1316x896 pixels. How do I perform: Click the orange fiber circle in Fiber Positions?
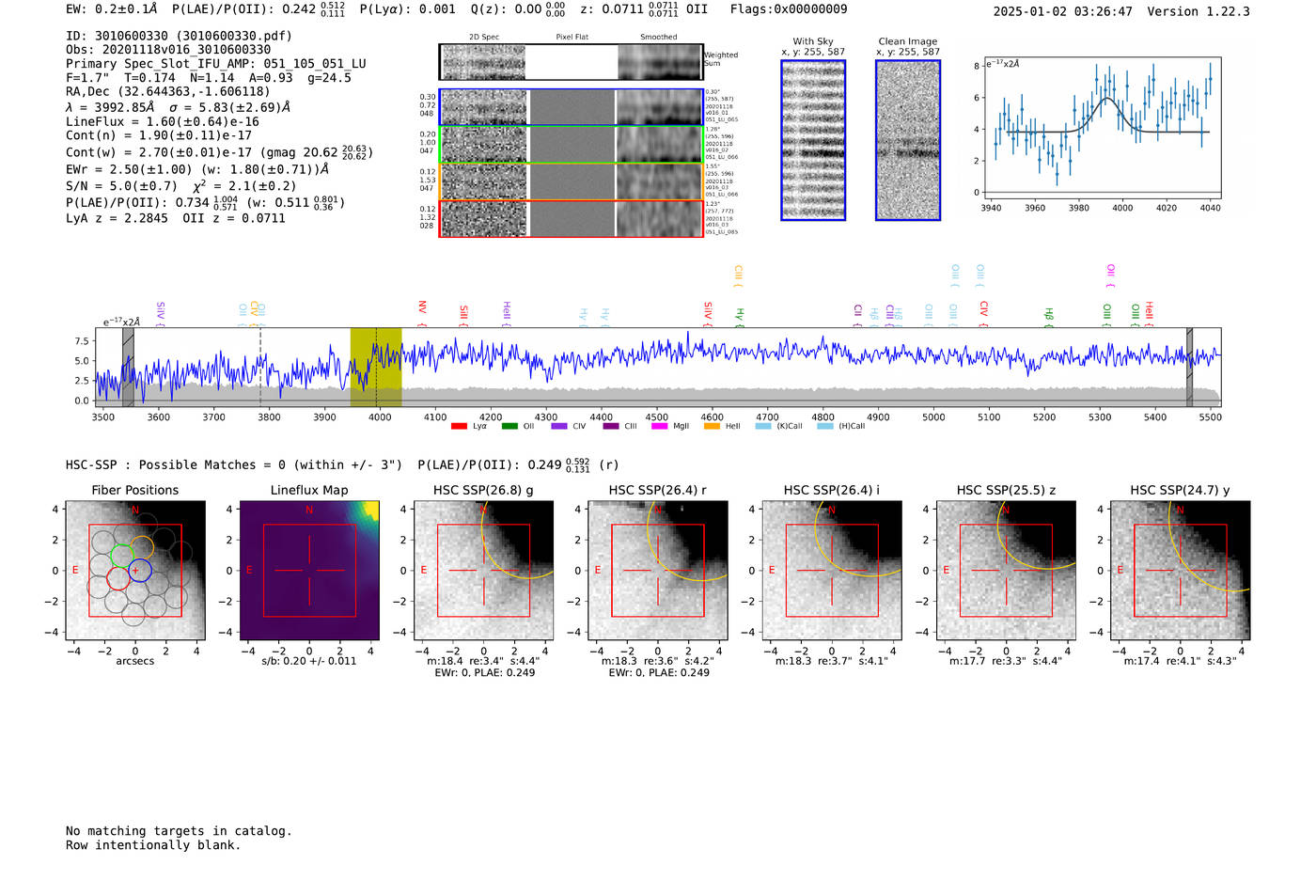(142, 547)
